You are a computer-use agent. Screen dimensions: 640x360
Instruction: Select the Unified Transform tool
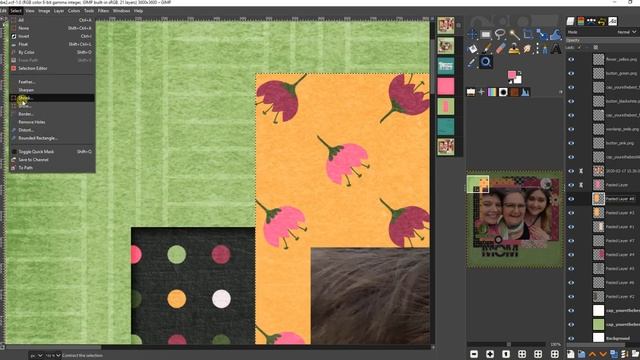coord(542,34)
